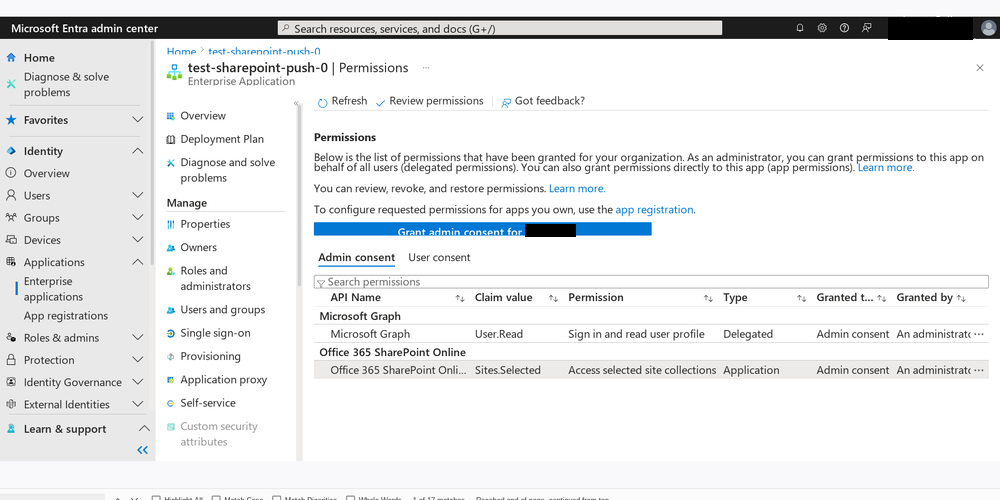Expand the Users section
This screenshot has height=500, width=1000.
click(x=137, y=195)
